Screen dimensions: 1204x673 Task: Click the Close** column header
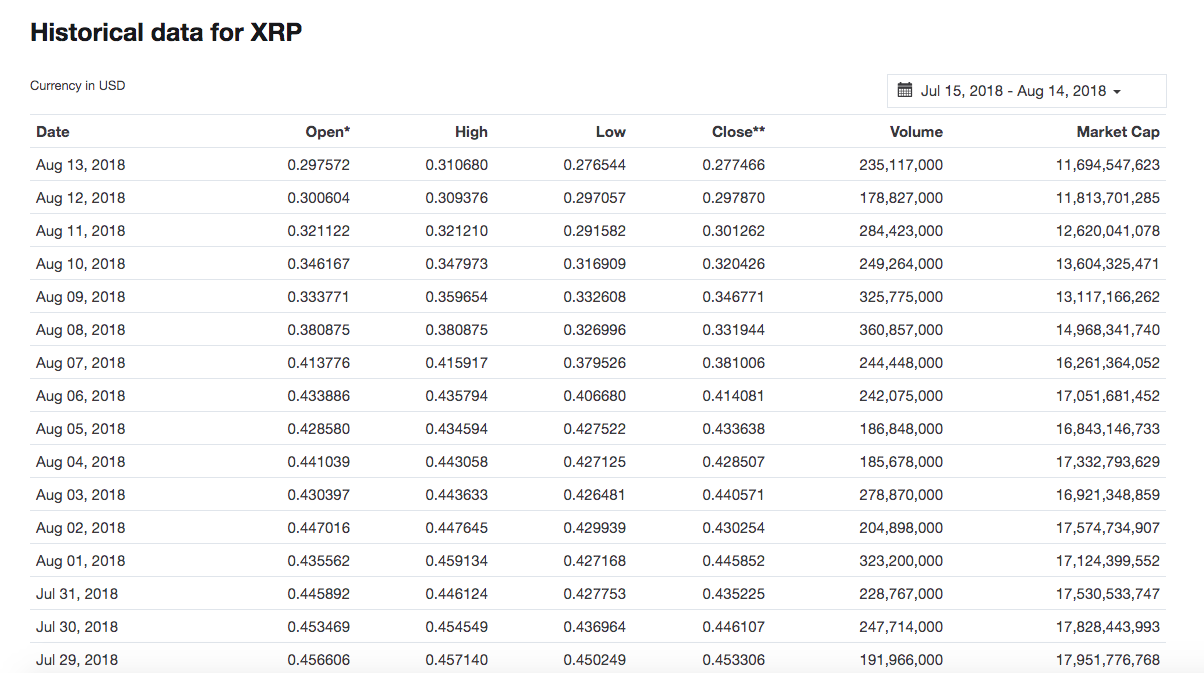pos(739,132)
